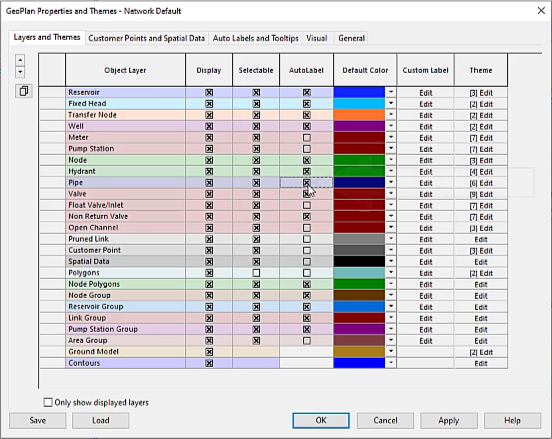The height and width of the screenshot is (439, 552).
Task: Select the Reservoir Group layer name
Action: [125, 307]
